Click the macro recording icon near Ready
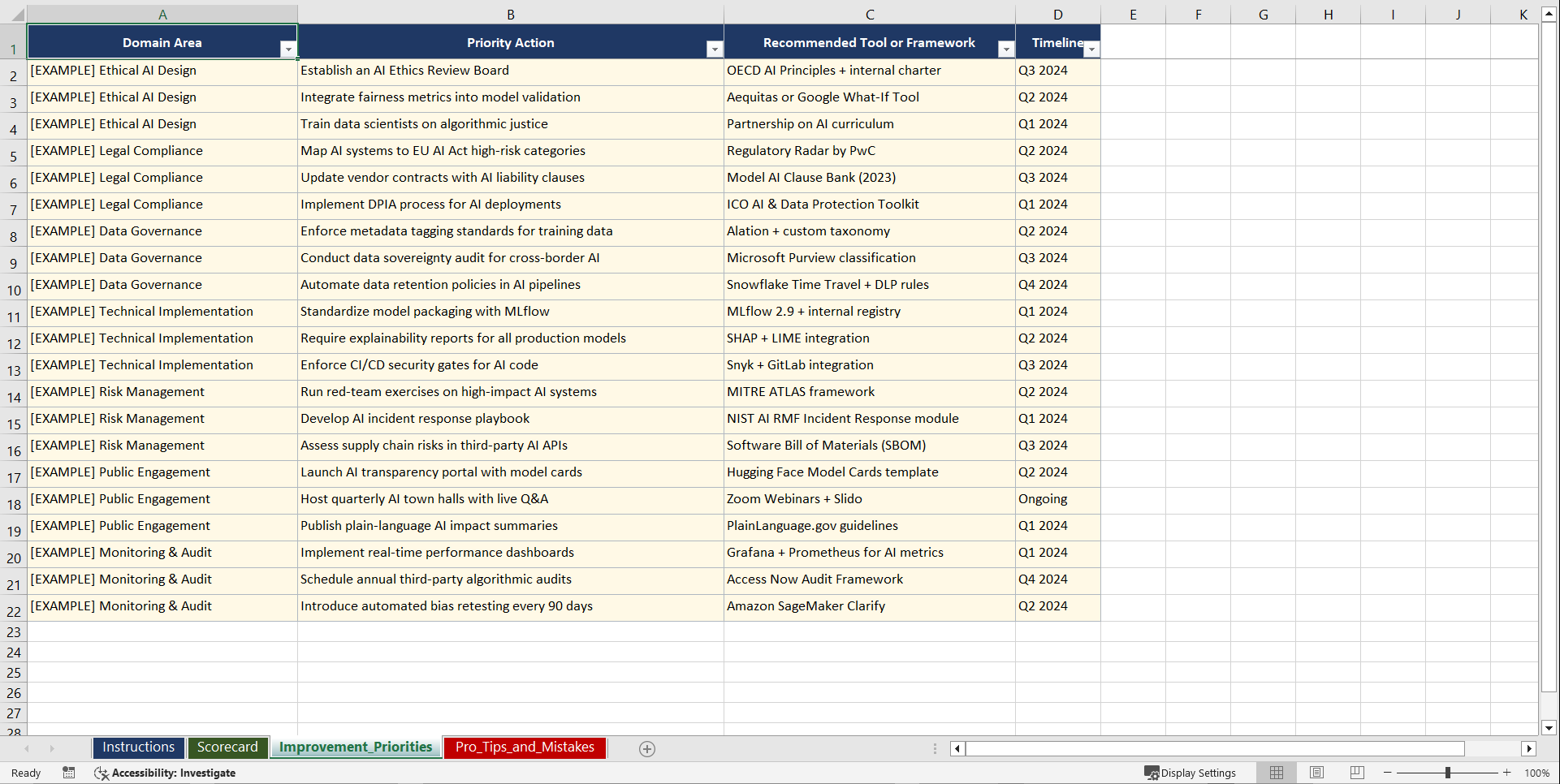 69,773
